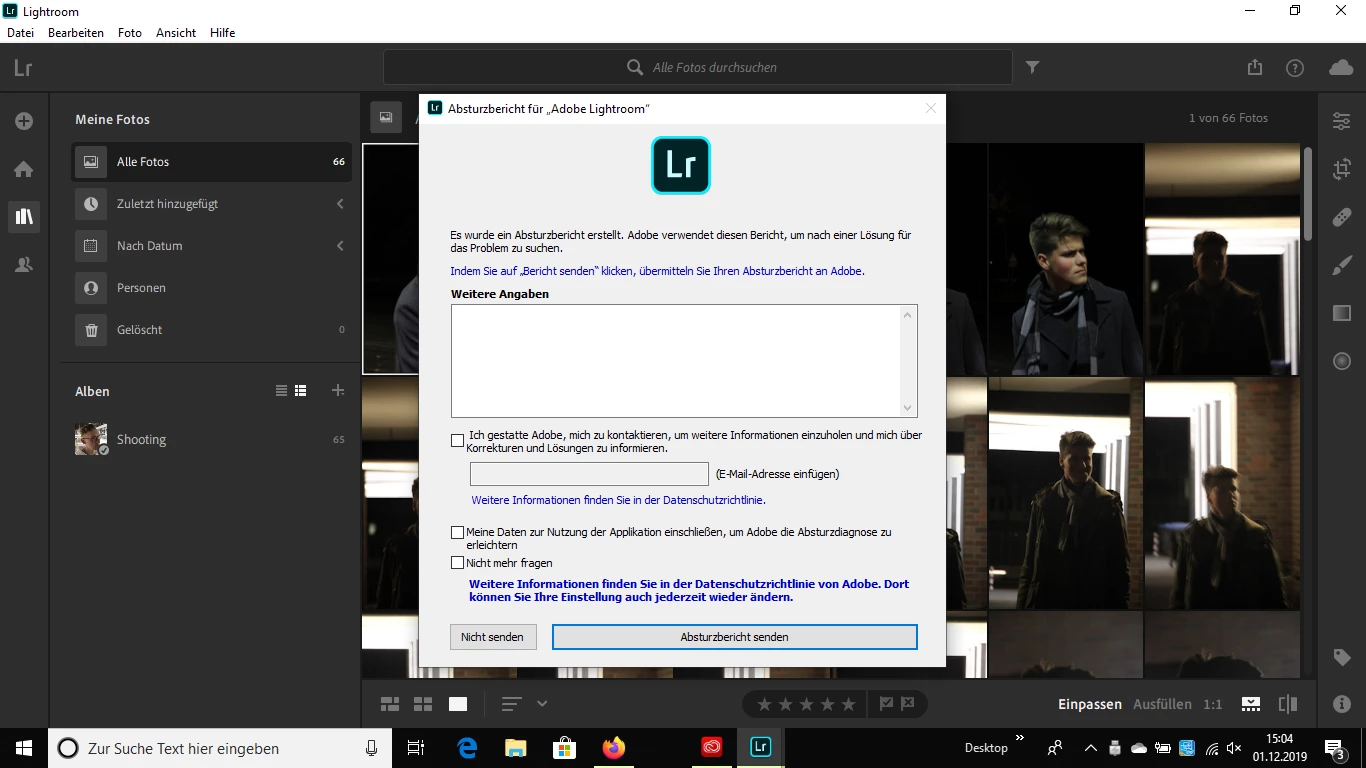Click the cloud sync status icon

point(1341,67)
